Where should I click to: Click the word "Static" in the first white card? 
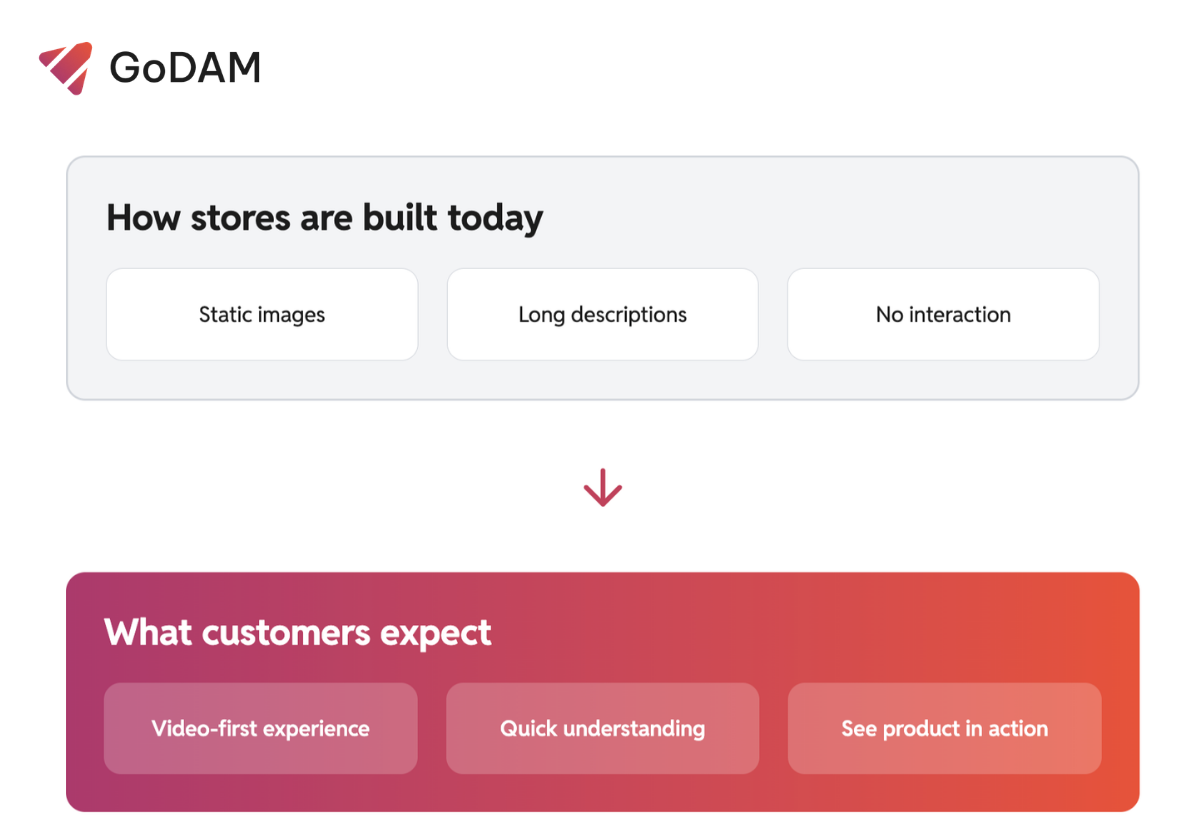(225, 314)
